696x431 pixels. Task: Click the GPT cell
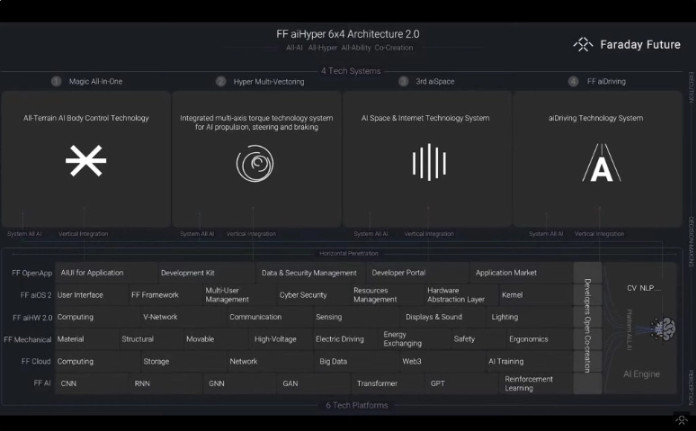(x=462, y=384)
